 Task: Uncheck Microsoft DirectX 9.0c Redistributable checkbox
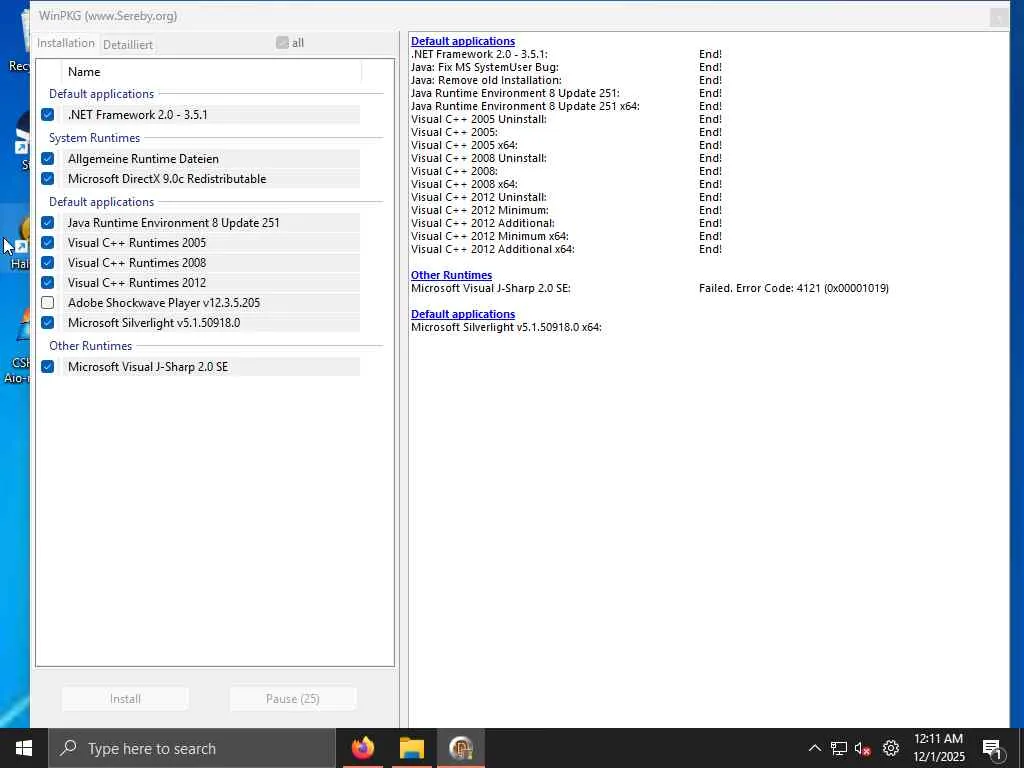[48, 179]
